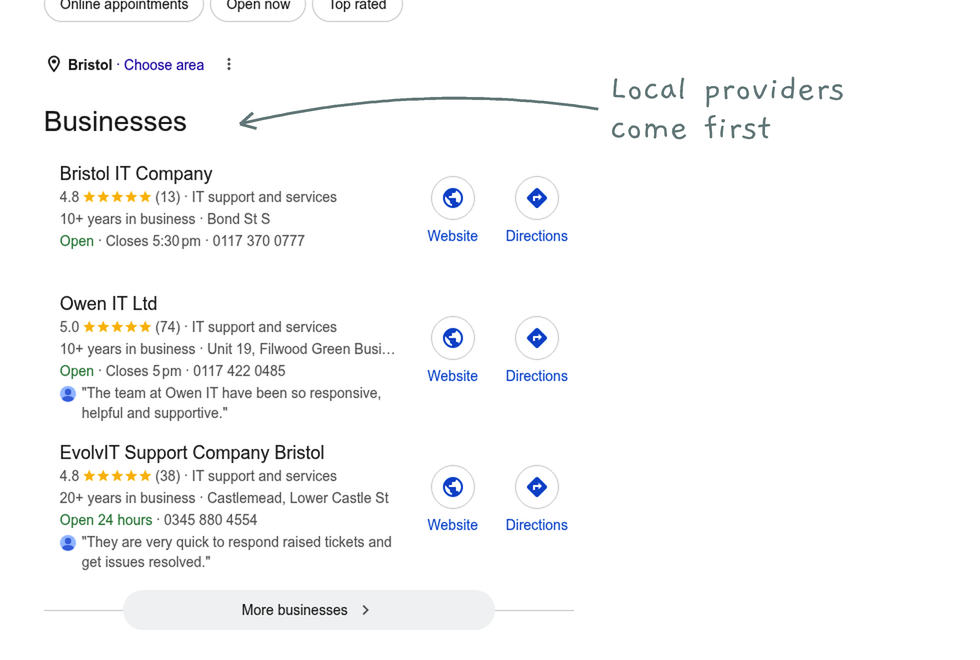Image resolution: width=980 pixels, height=660 pixels.
Task: Click reviewer avatar on EvolvIT review
Action: [x=68, y=542]
